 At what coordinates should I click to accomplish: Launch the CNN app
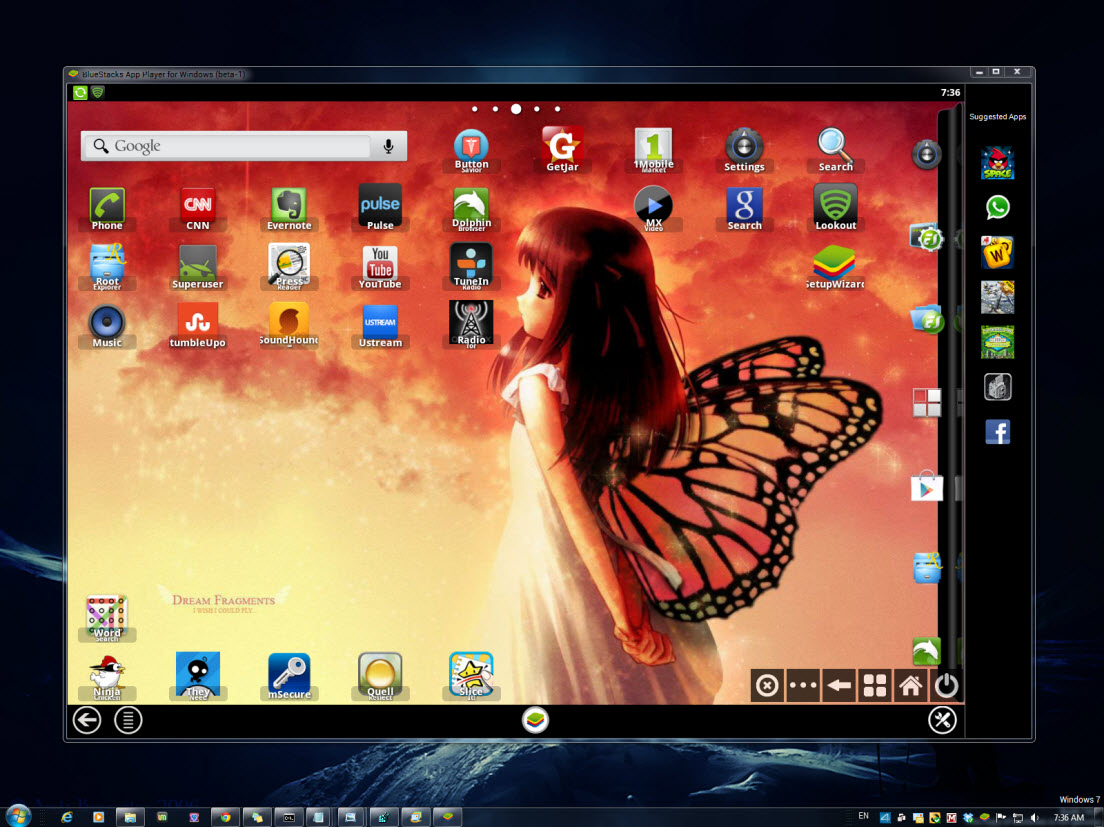[x=198, y=208]
